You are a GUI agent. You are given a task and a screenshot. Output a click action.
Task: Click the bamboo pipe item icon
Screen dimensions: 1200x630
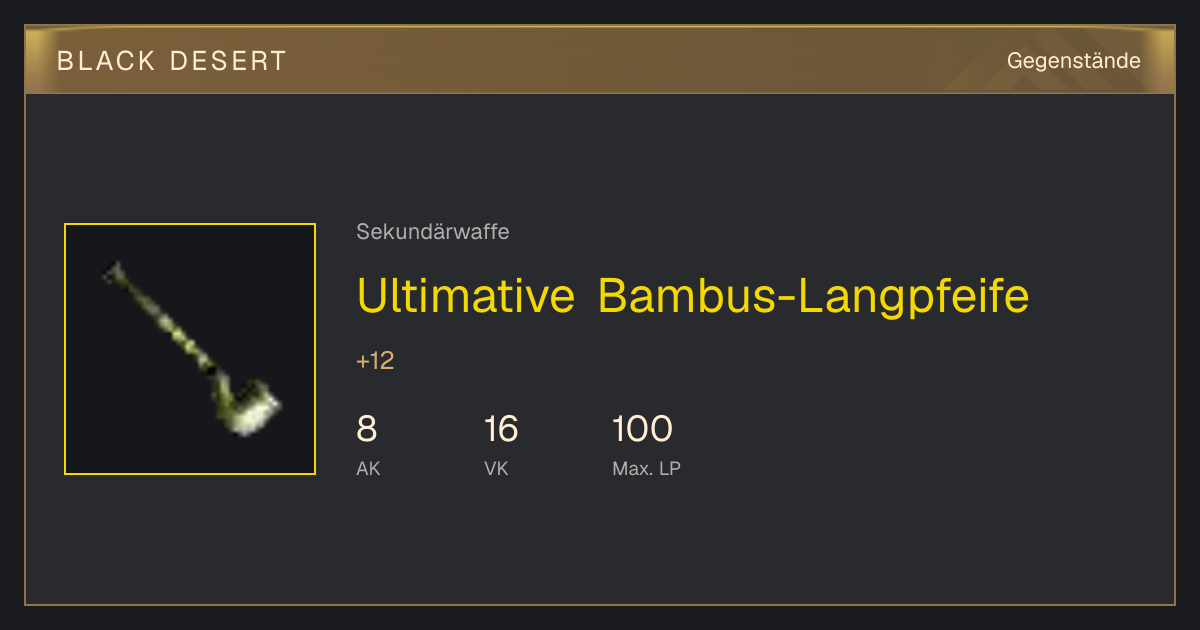[x=190, y=349]
